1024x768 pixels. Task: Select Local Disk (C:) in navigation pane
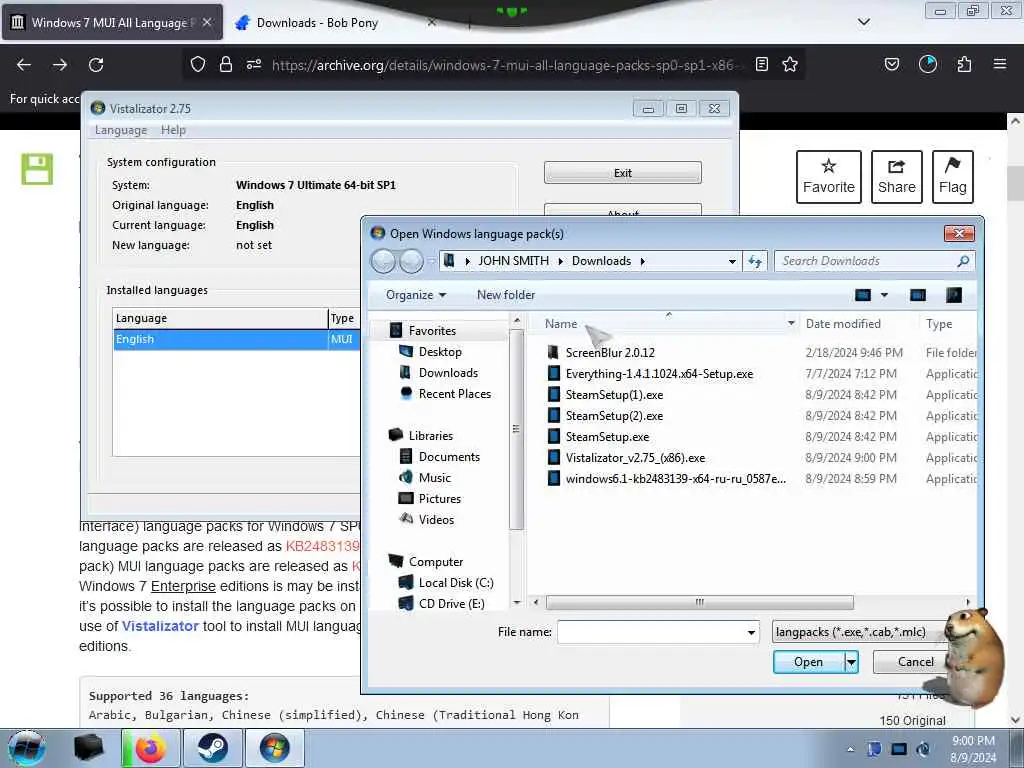[447, 583]
